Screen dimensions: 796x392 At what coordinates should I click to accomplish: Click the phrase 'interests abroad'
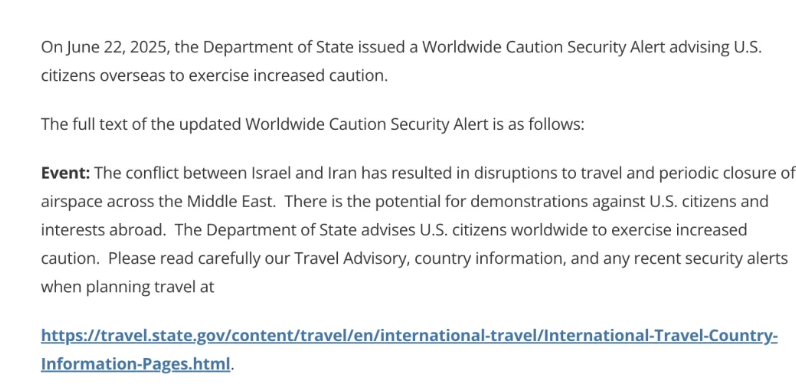[x=101, y=231]
